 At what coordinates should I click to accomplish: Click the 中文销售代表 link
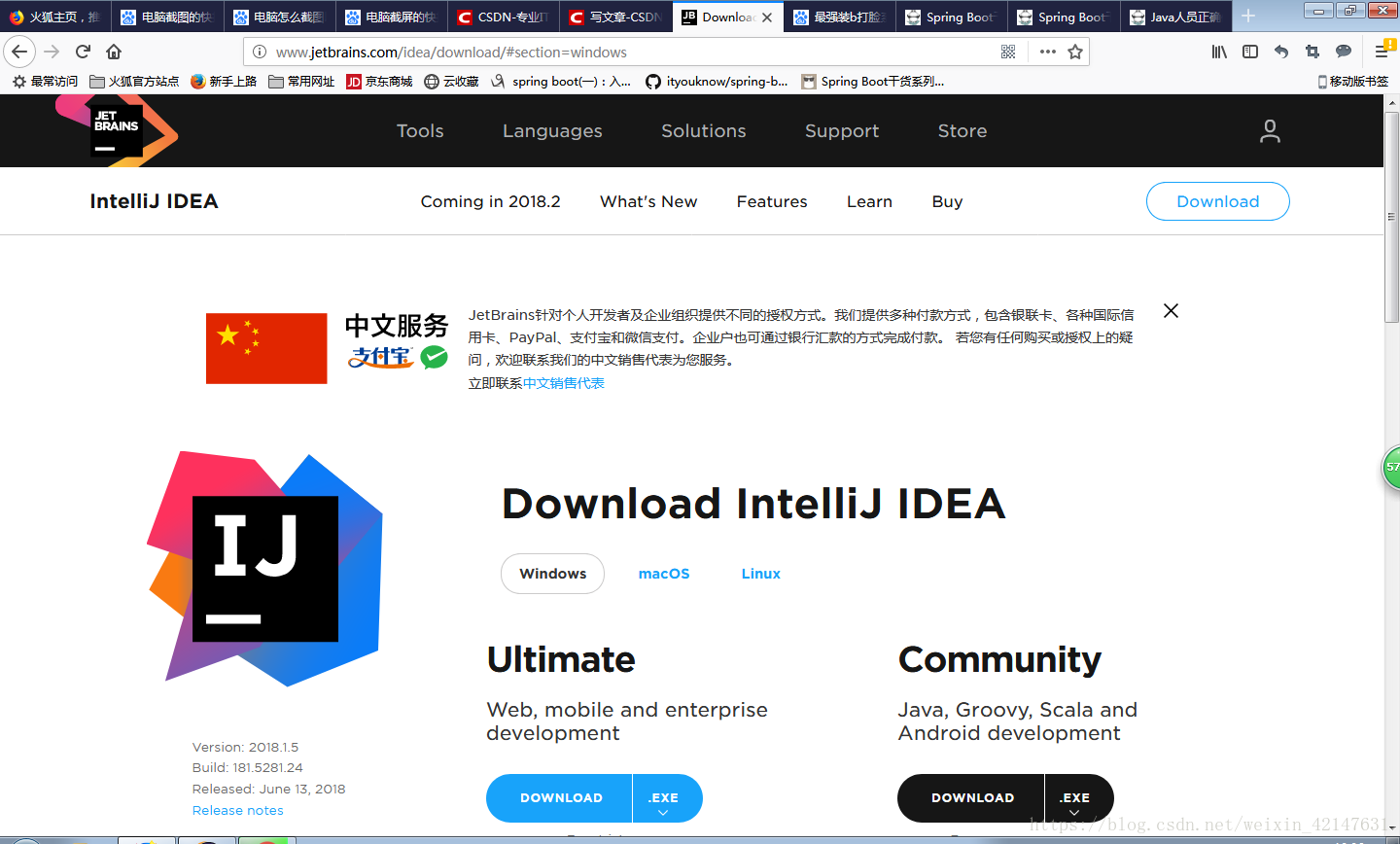pyautogui.click(x=564, y=383)
